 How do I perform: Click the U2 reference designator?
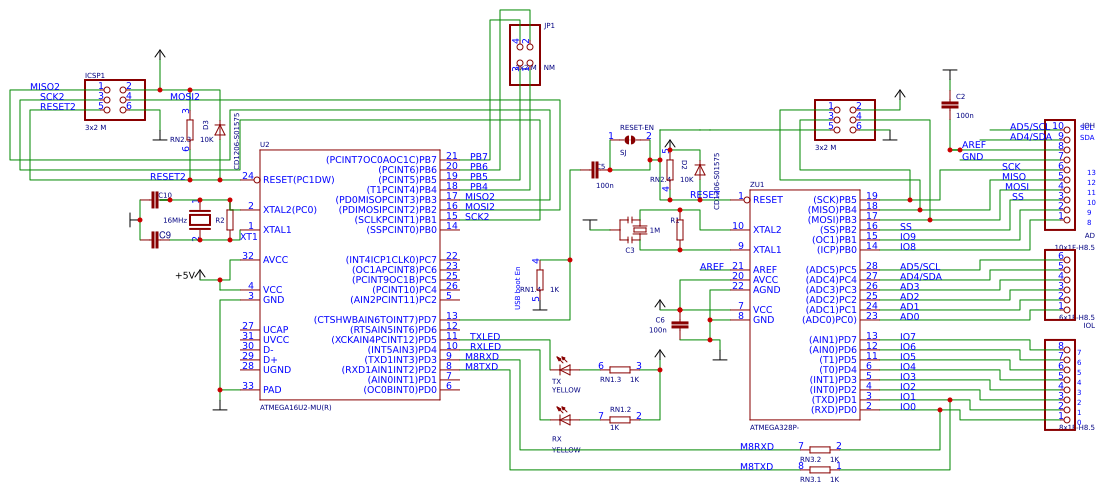pyautogui.click(x=265, y=145)
